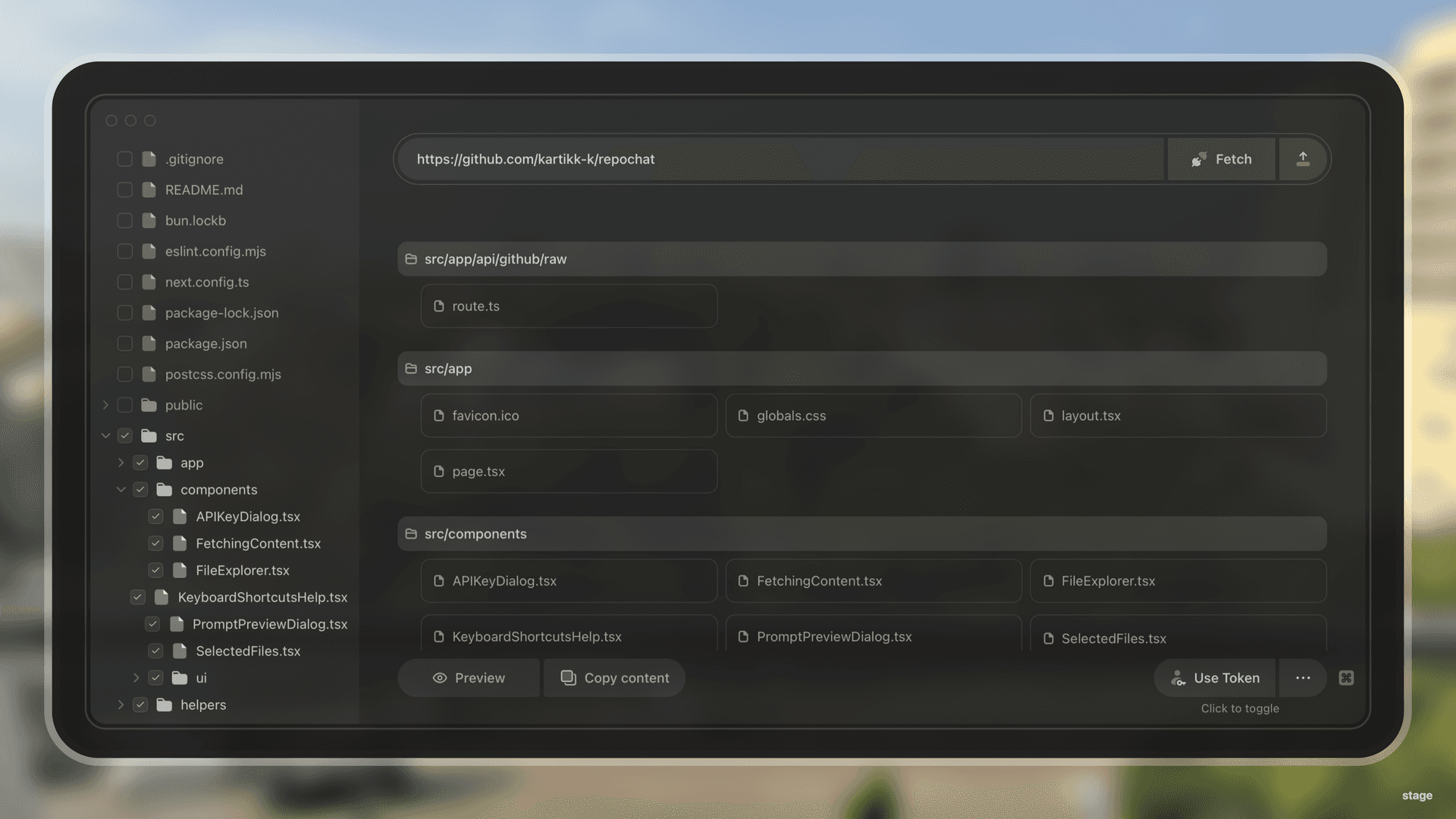Click the keyboard command icon at bottom right
The image size is (1456, 819).
coord(1346,678)
